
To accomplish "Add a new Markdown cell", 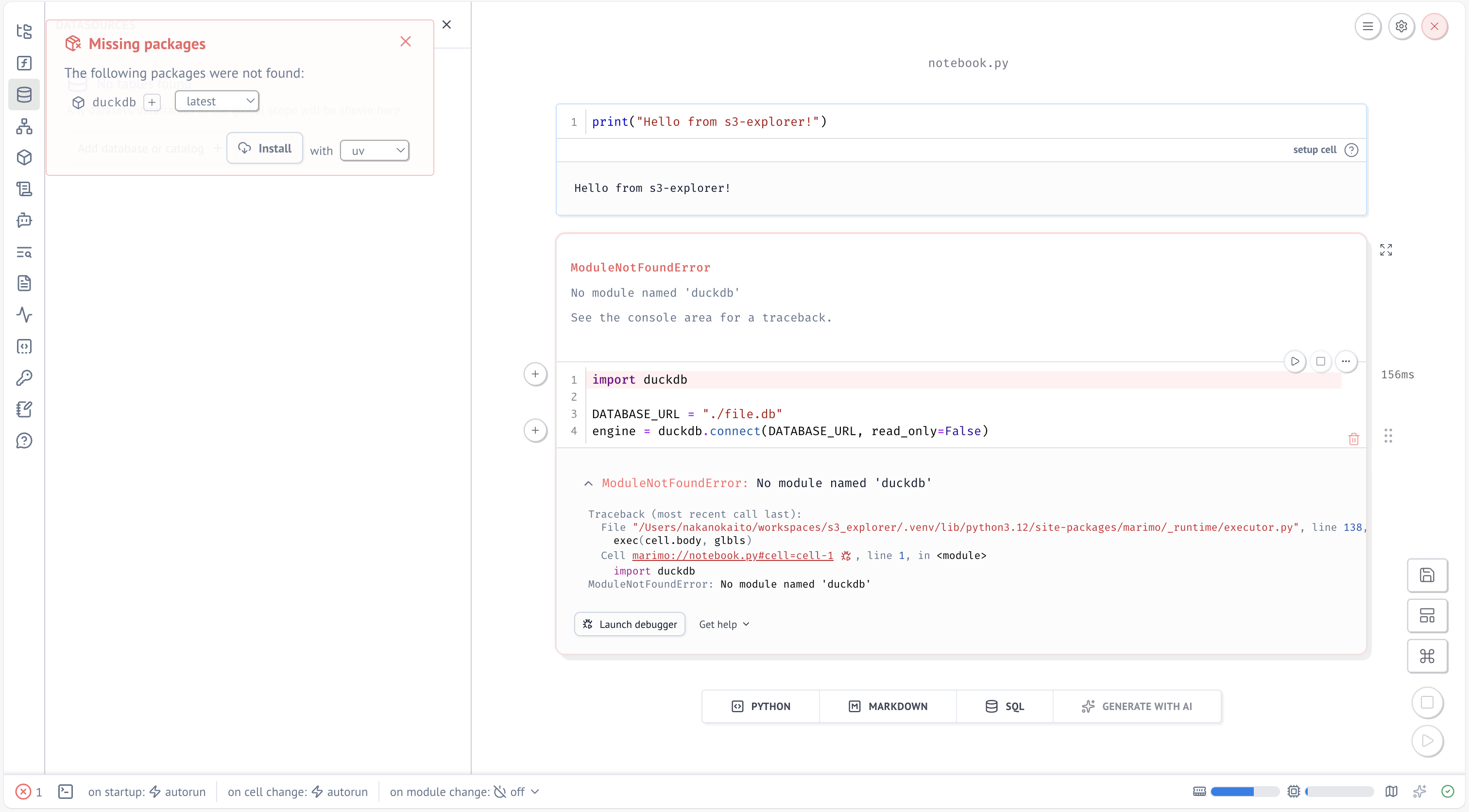I will (888, 707).
